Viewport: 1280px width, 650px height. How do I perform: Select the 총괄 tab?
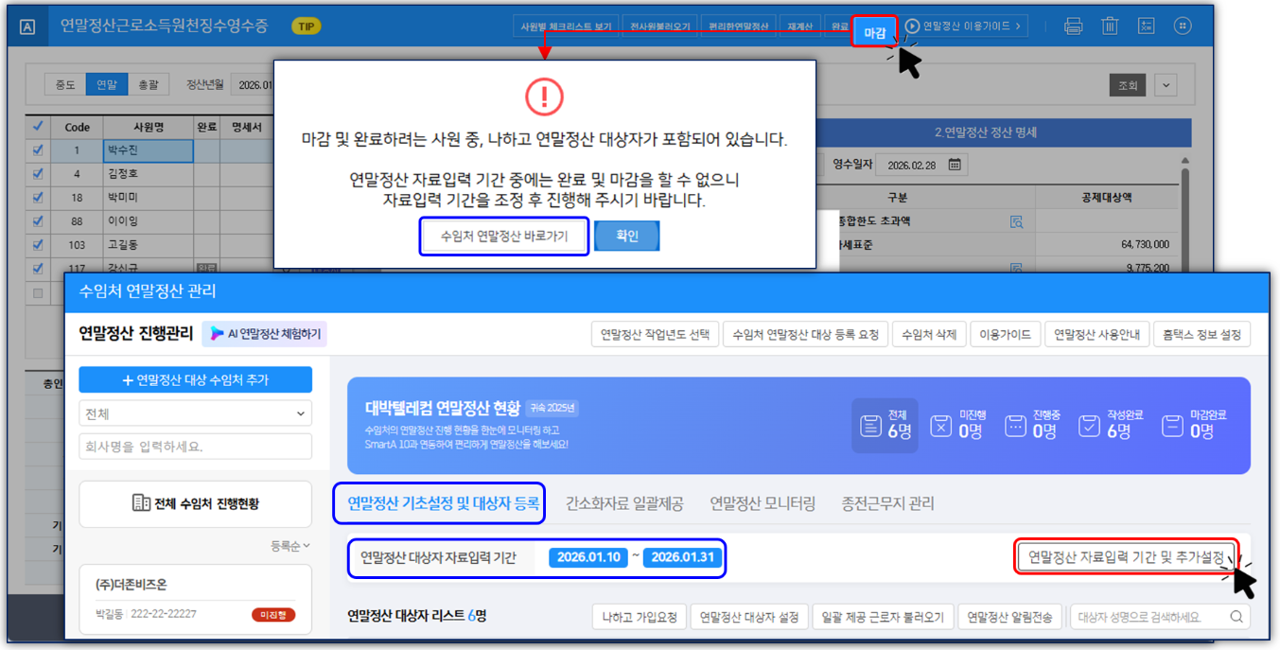148,85
